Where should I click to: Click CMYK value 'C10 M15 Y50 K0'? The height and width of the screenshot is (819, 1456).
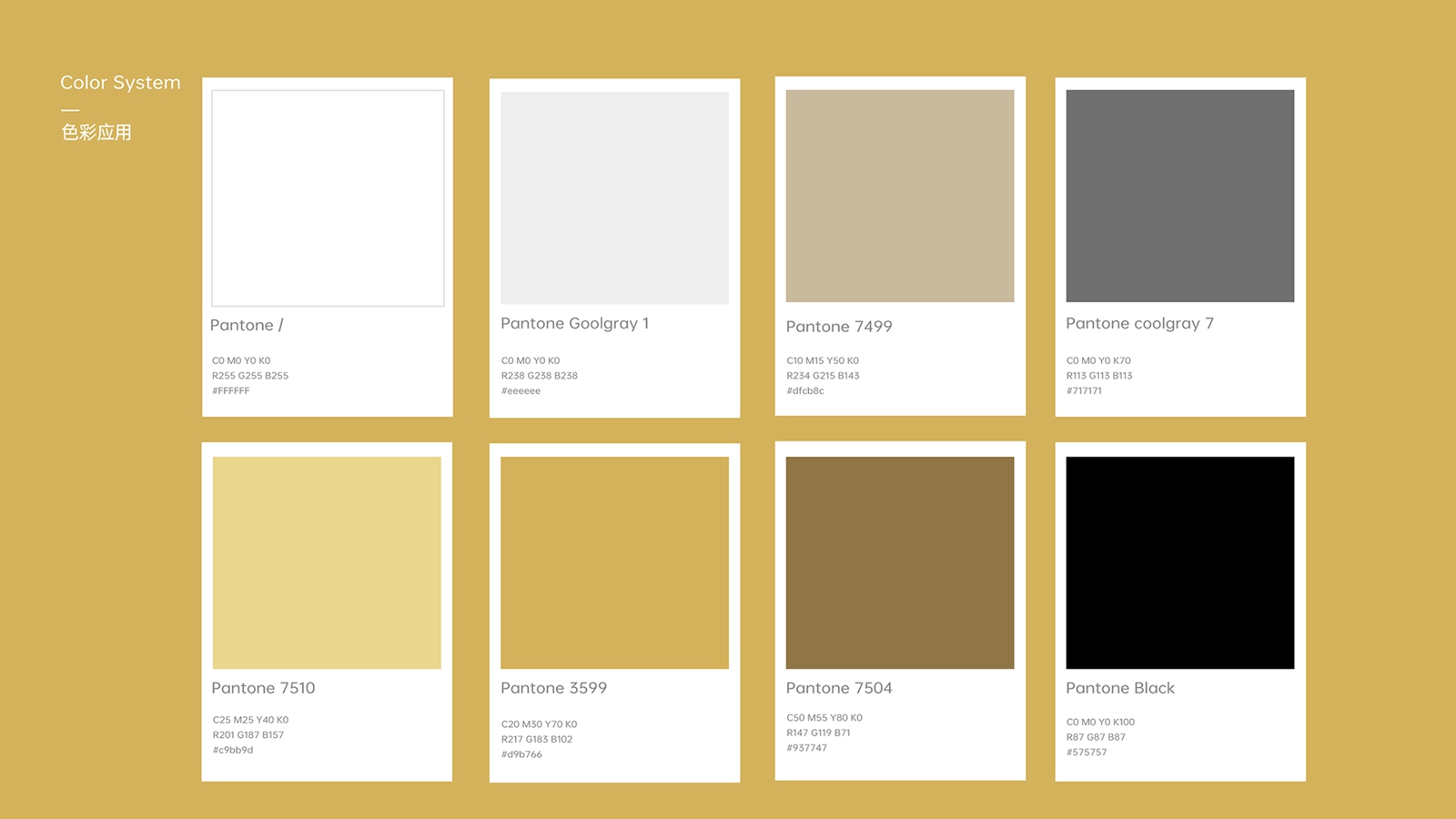point(823,361)
